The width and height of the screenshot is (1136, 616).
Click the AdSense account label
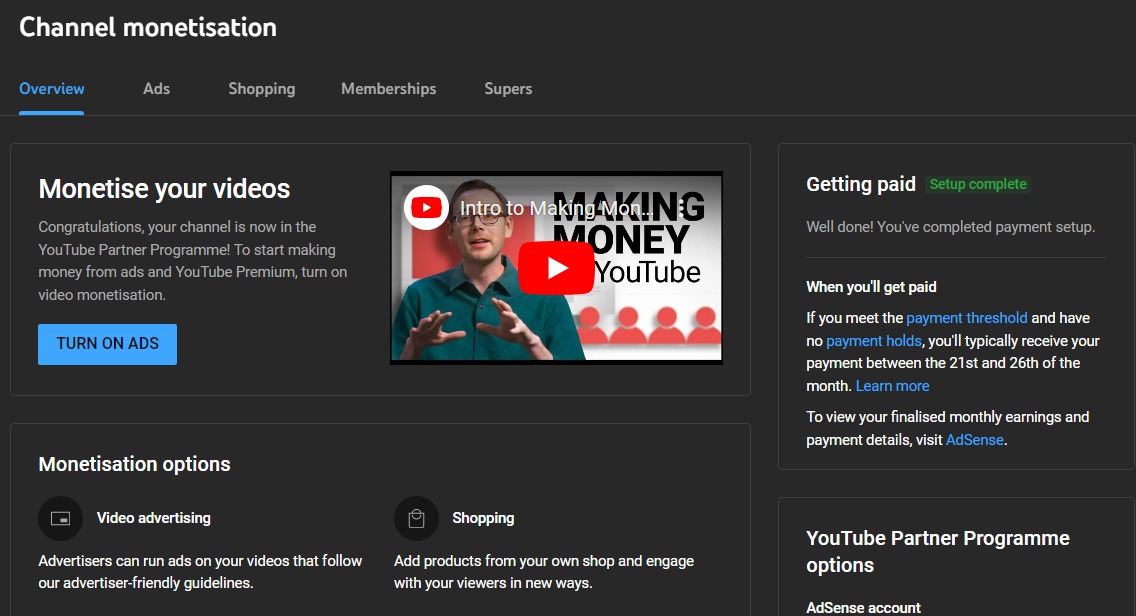point(864,607)
